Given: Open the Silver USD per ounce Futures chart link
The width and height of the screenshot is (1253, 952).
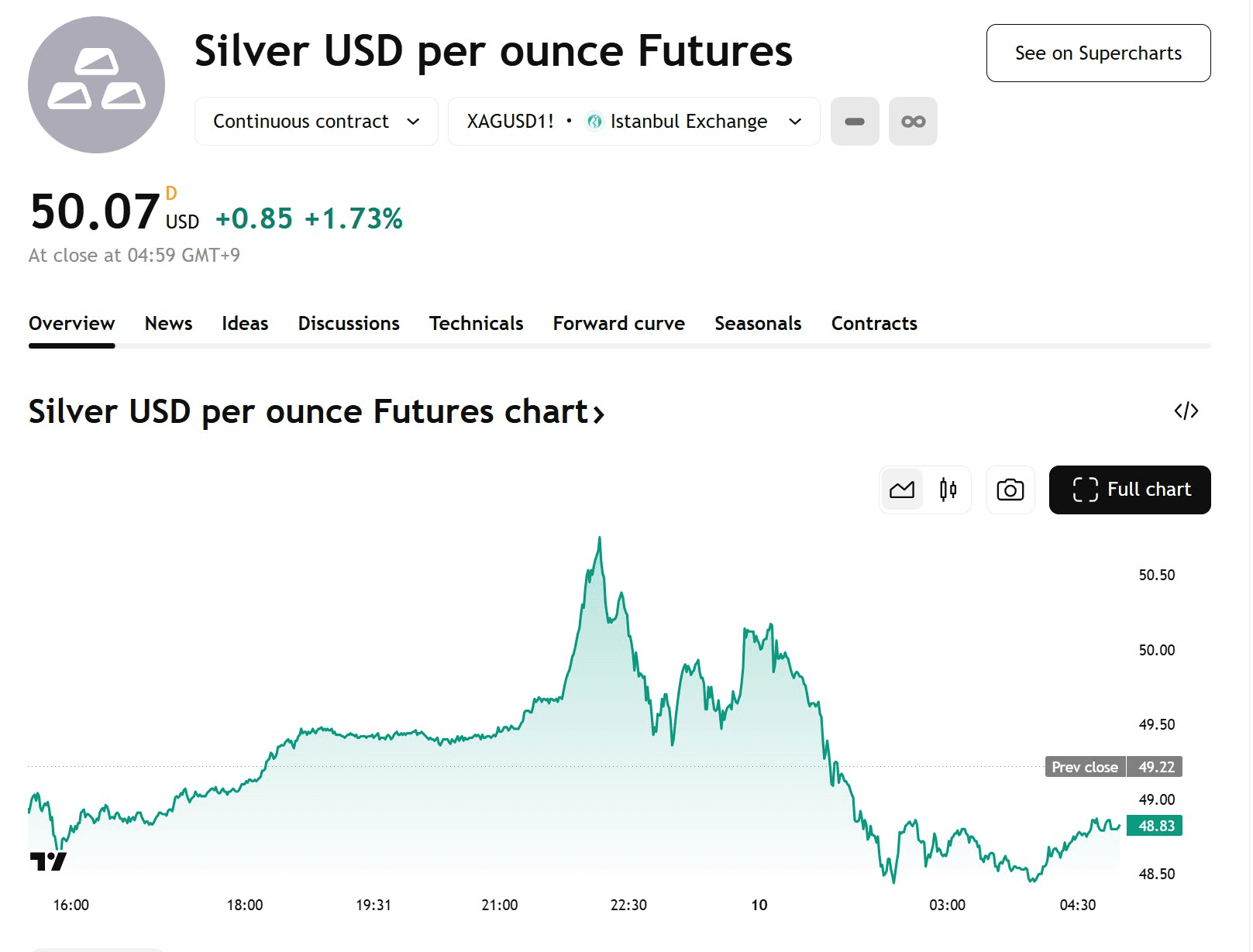Looking at the screenshot, I should tap(316, 411).
